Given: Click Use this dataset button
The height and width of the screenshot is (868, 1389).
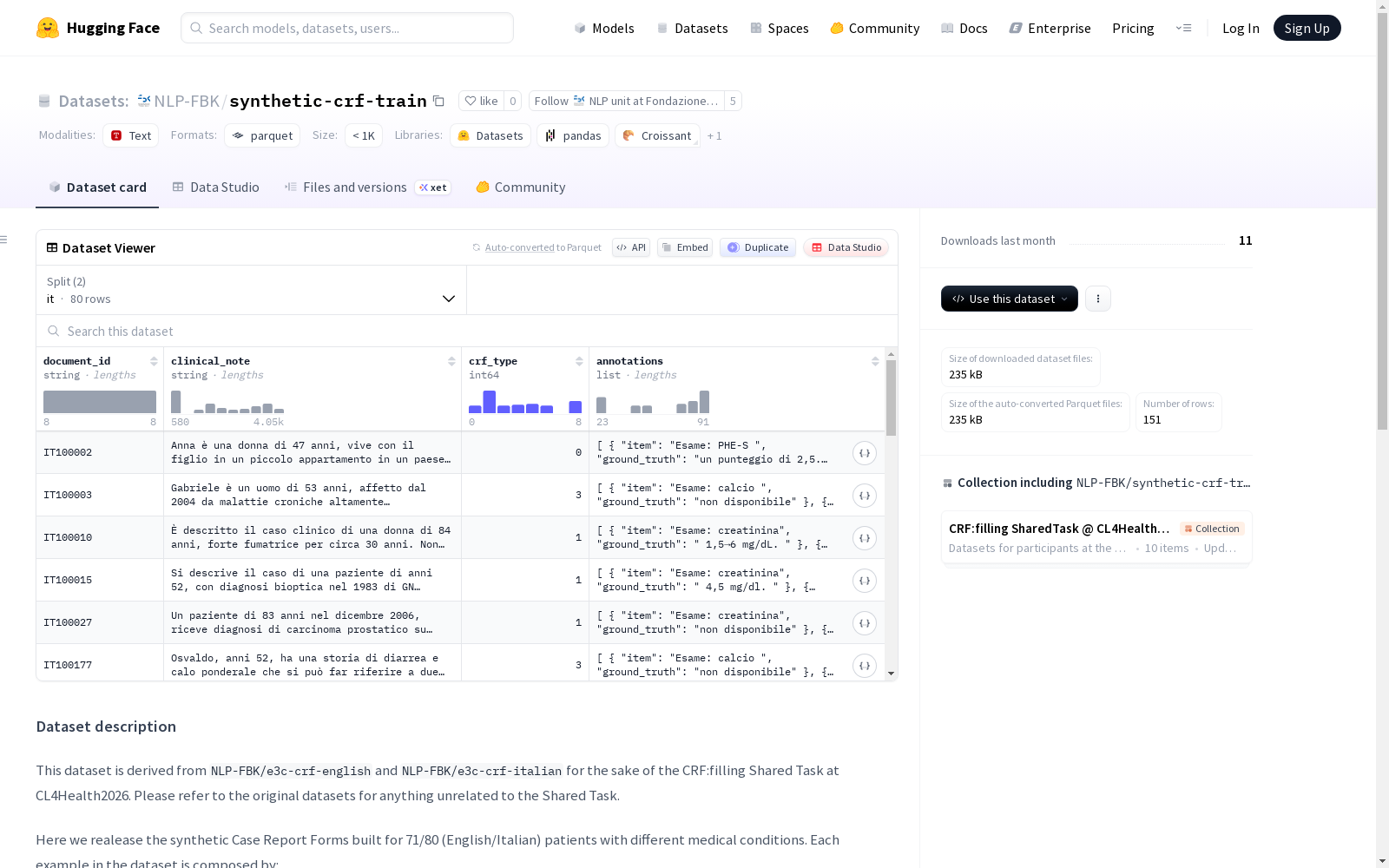Looking at the screenshot, I should click(x=1010, y=299).
